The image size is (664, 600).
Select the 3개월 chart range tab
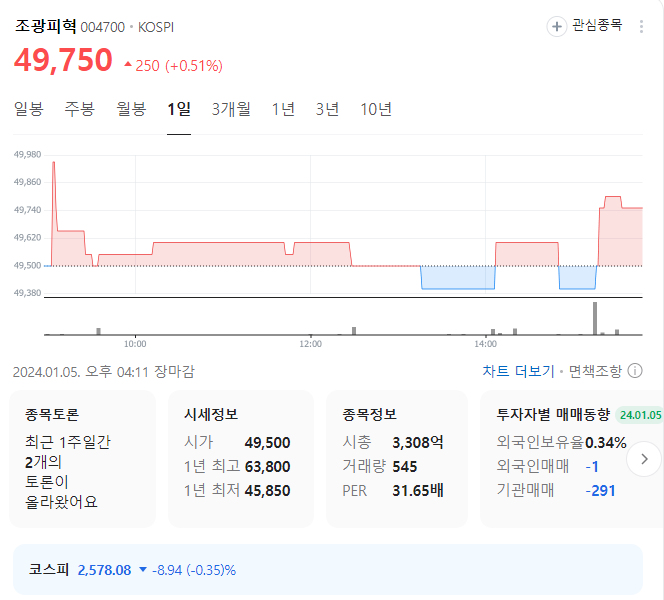point(231,109)
